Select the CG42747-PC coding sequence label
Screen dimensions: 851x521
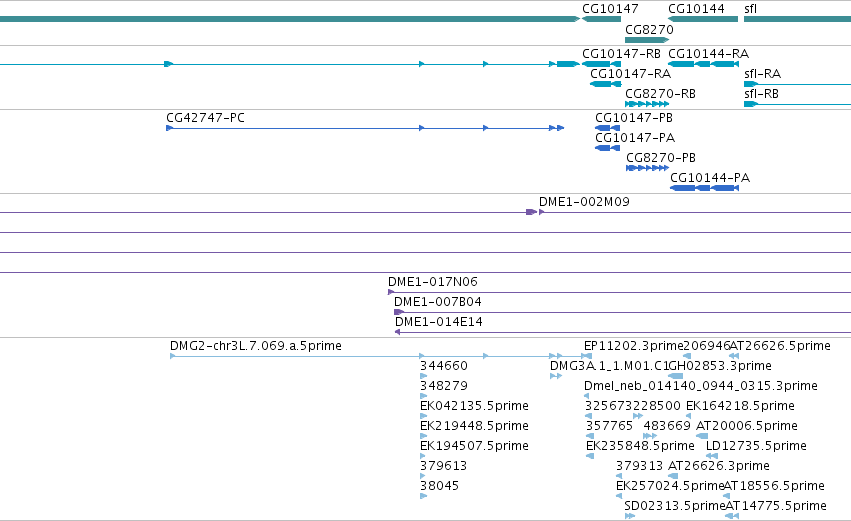point(205,118)
